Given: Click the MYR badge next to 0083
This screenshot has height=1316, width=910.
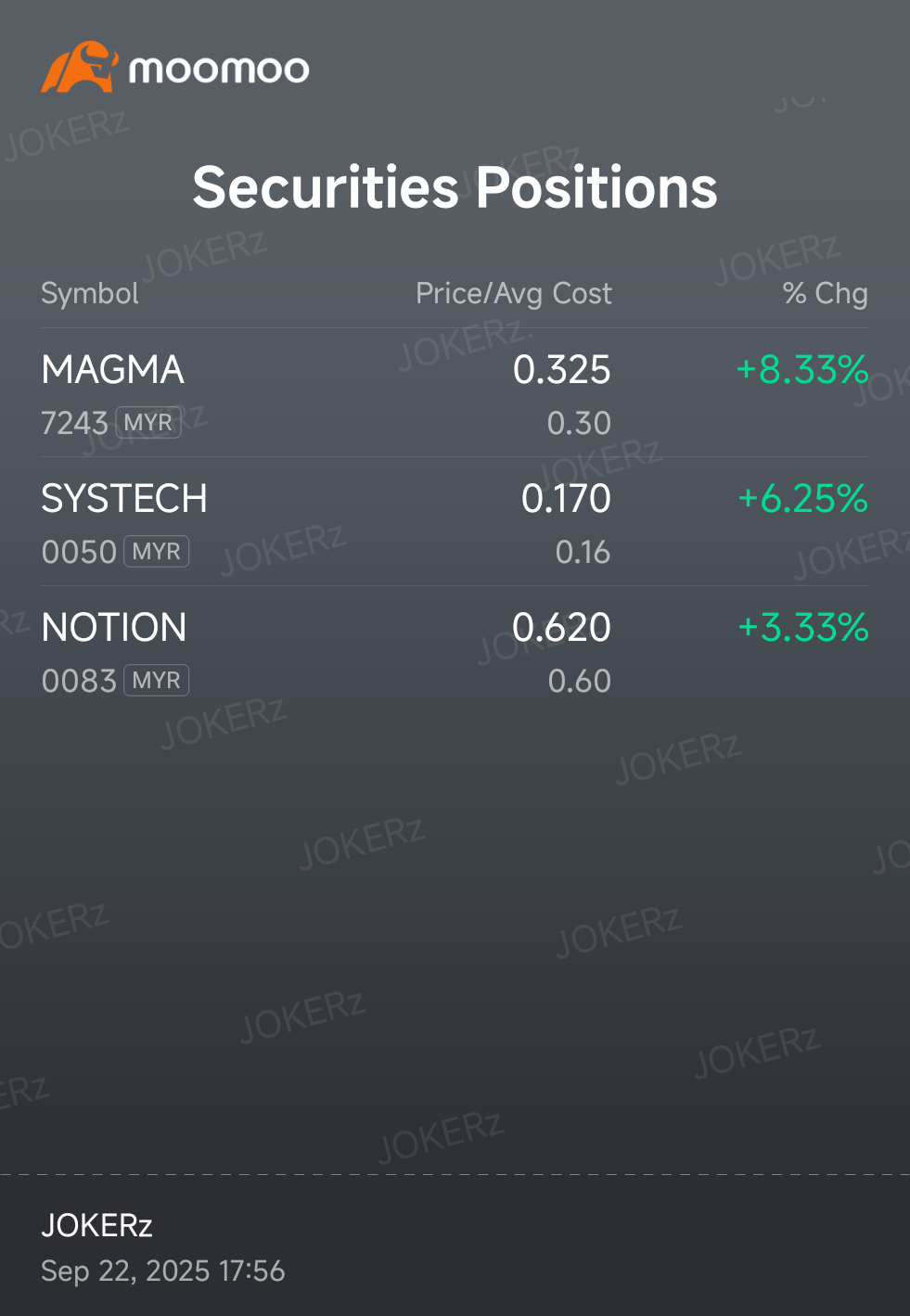Looking at the screenshot, I should (157, 681).
